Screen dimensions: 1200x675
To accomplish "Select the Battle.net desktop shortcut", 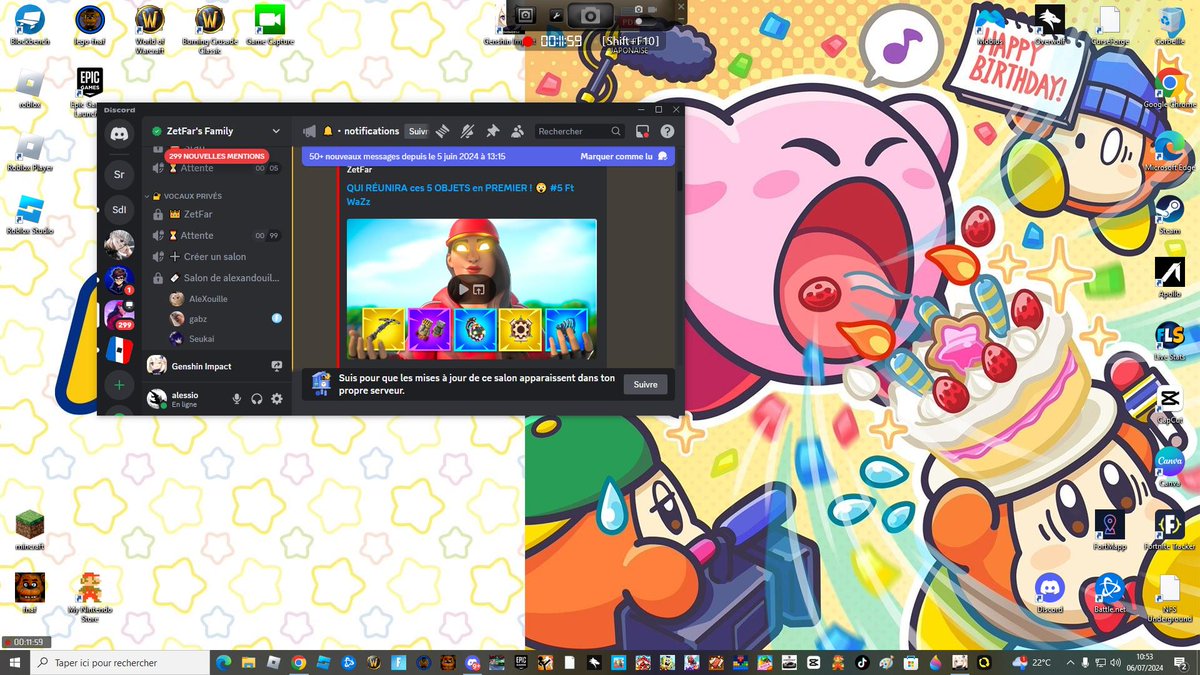I will pyautogui.click(x=1109, y=592).
